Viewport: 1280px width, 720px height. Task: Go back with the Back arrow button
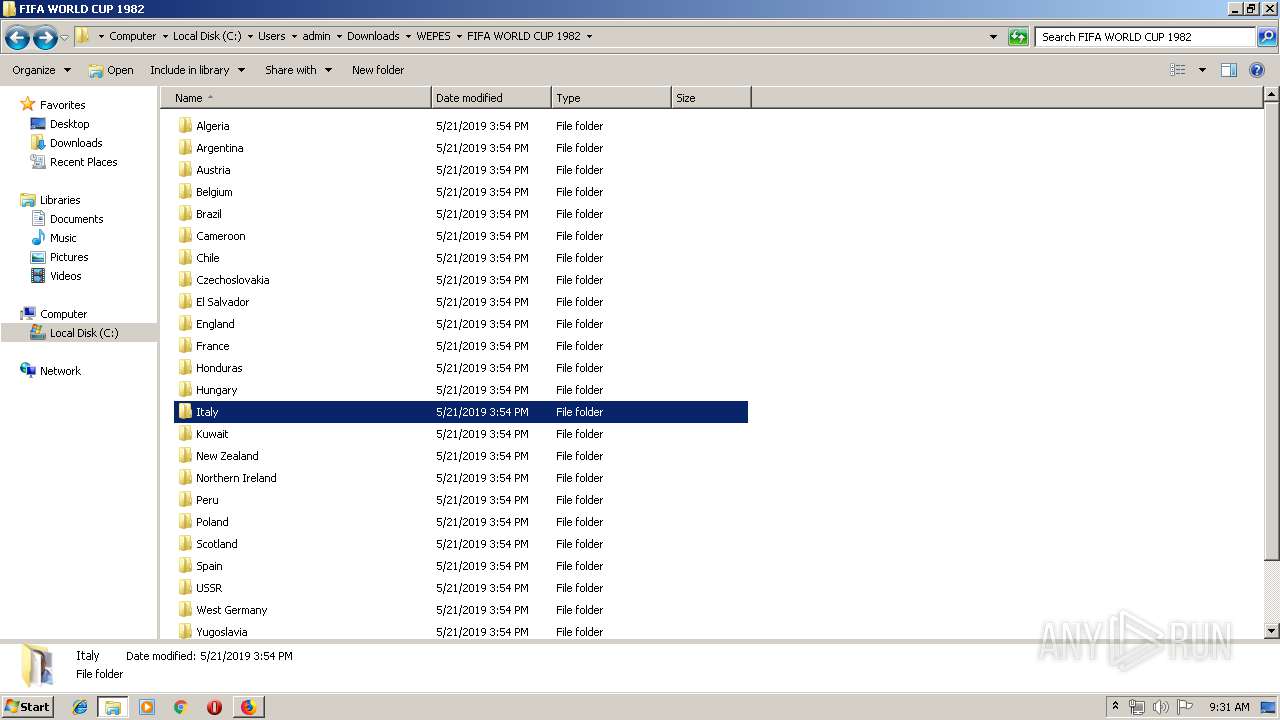[17, 38]
